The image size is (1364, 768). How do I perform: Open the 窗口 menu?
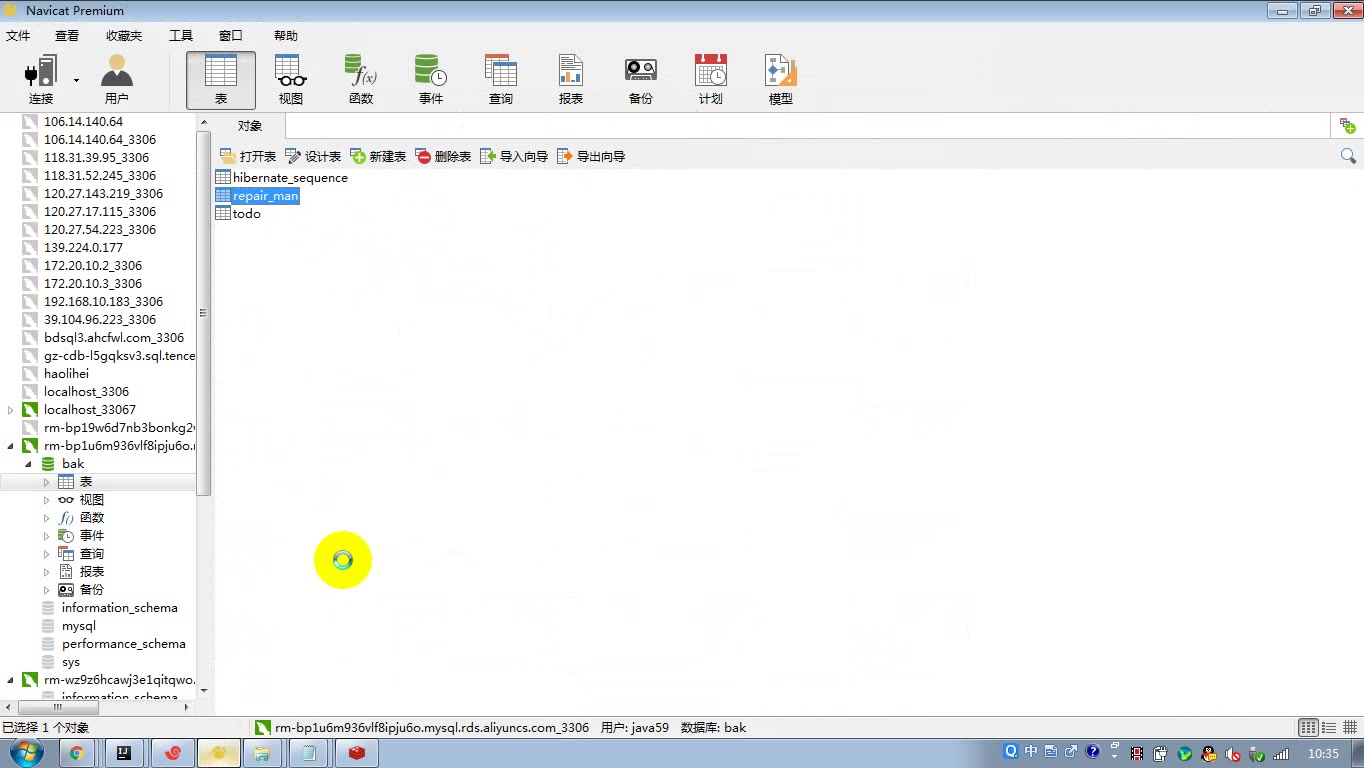point(231,36)
